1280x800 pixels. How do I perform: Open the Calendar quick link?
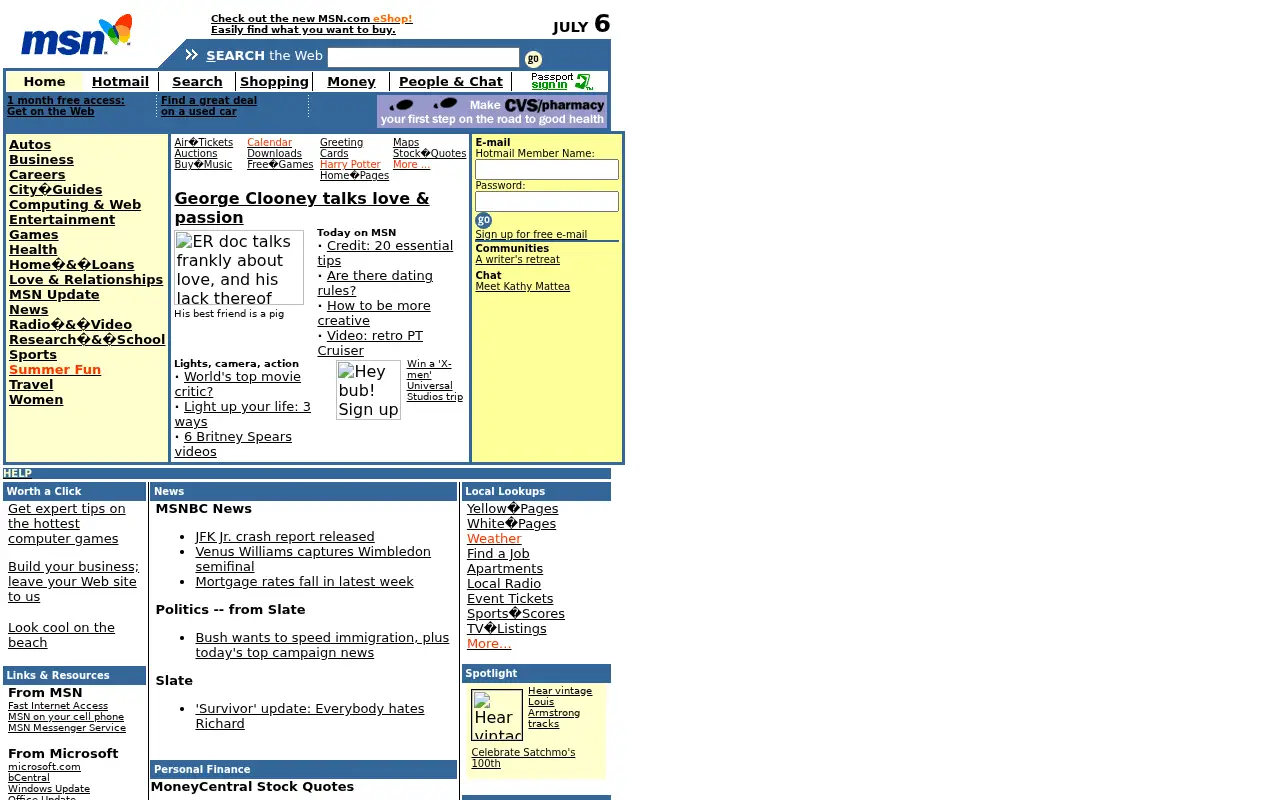pos(269,143)
